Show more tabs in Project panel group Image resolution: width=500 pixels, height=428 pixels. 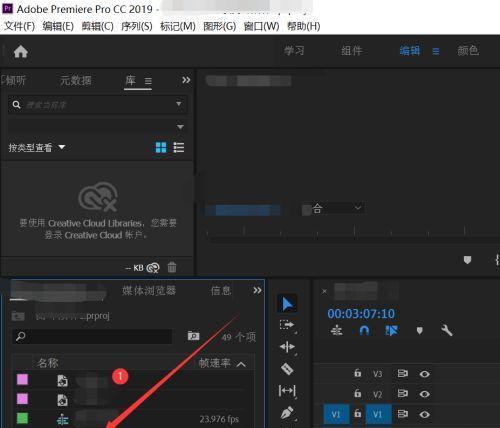coord(257,290)
